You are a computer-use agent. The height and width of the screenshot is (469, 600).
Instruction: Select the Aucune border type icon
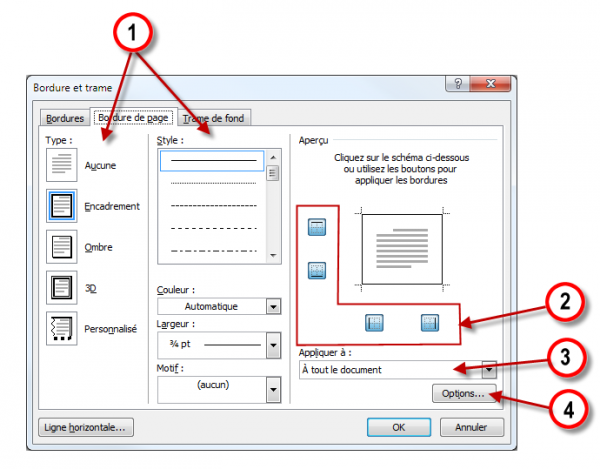[62, 165]
